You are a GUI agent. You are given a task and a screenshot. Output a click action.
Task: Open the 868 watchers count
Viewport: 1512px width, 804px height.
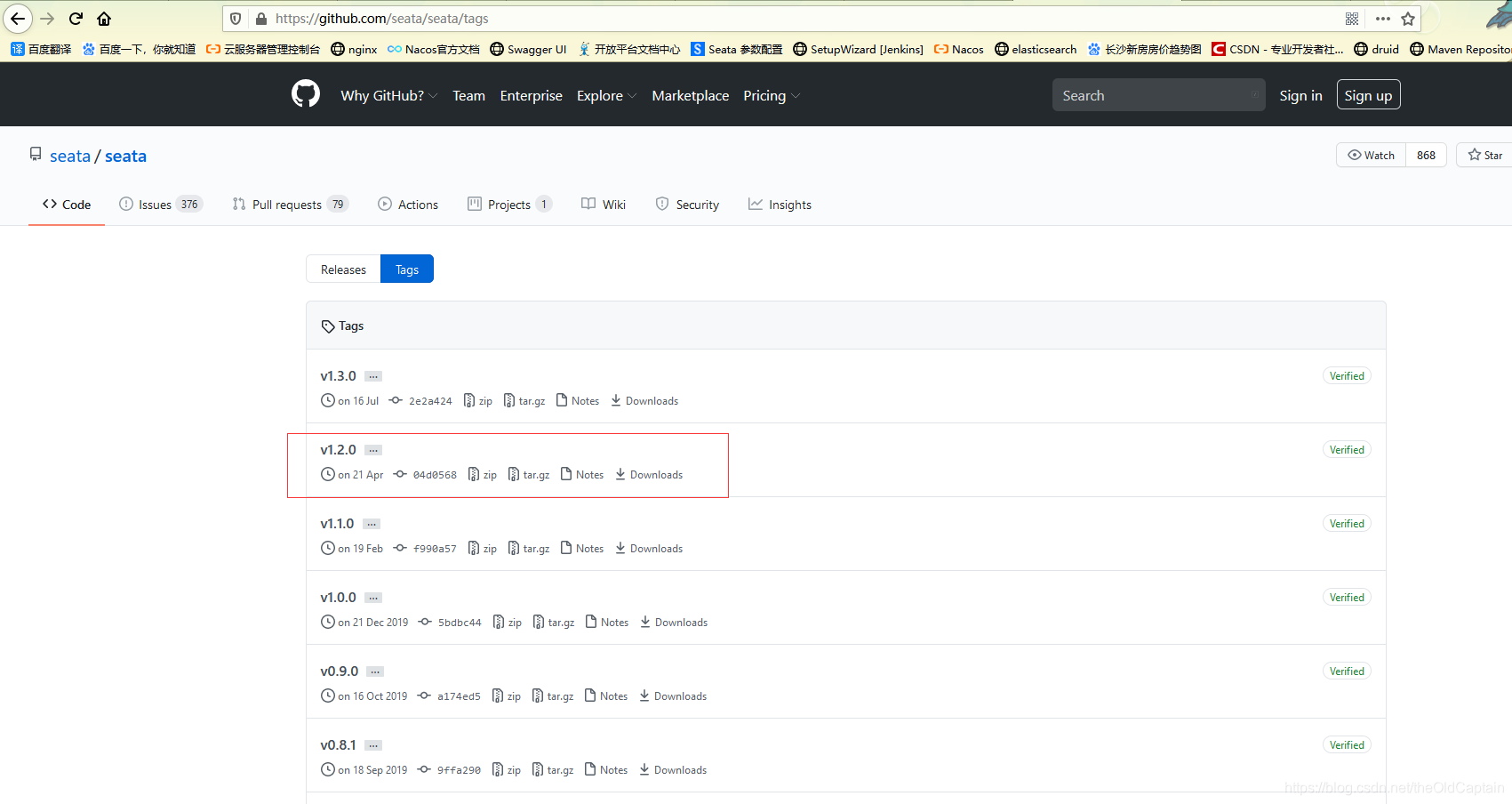pyautogui.click(x=1426, y=155)
